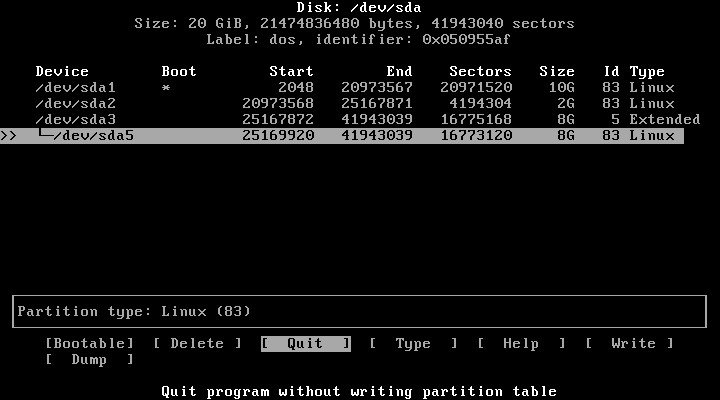Click the Type column header
720x400 pixels.
pos(647,71)
